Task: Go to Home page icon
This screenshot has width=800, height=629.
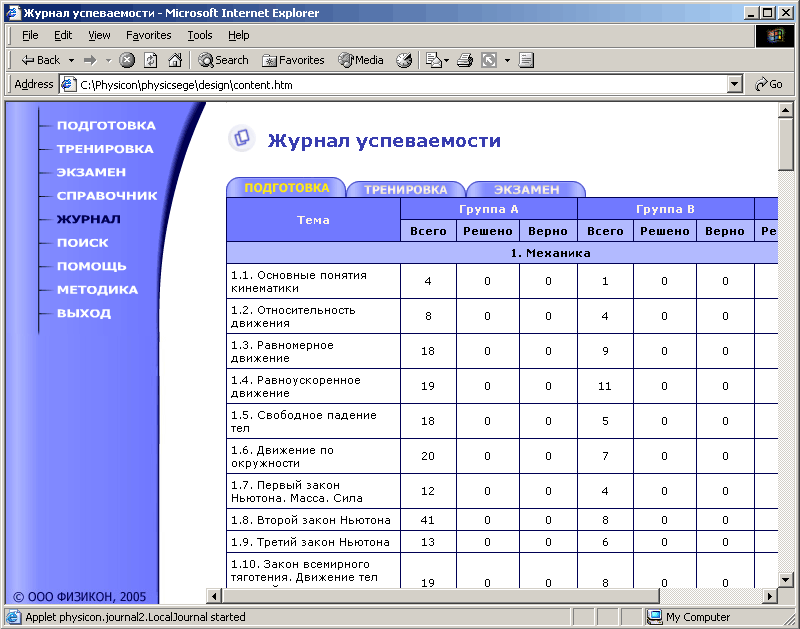Action: pos(175,60)
